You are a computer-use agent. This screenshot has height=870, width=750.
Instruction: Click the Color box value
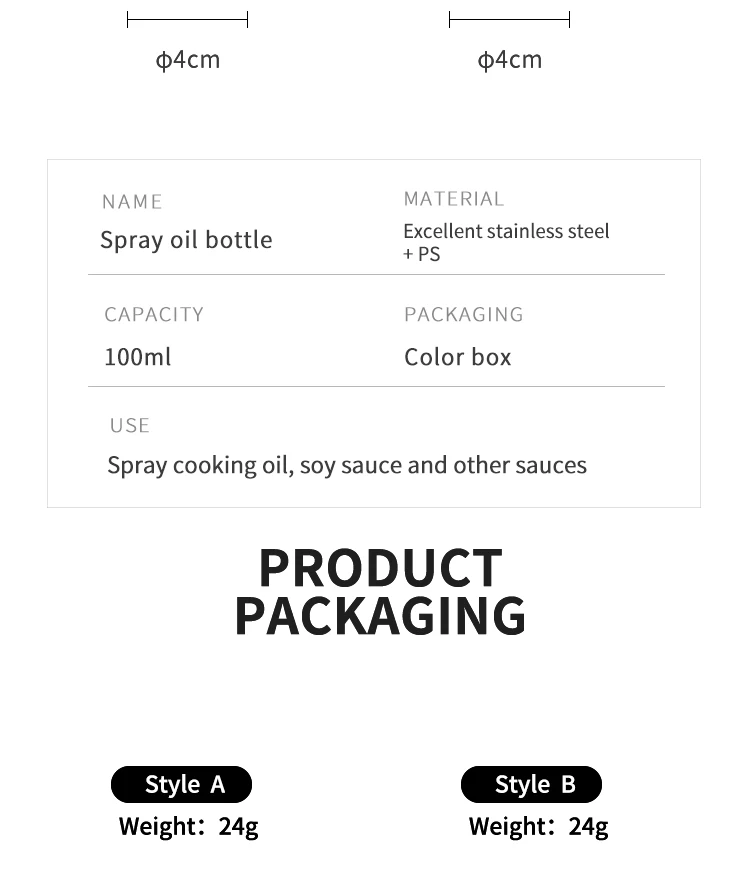point(457,357)
